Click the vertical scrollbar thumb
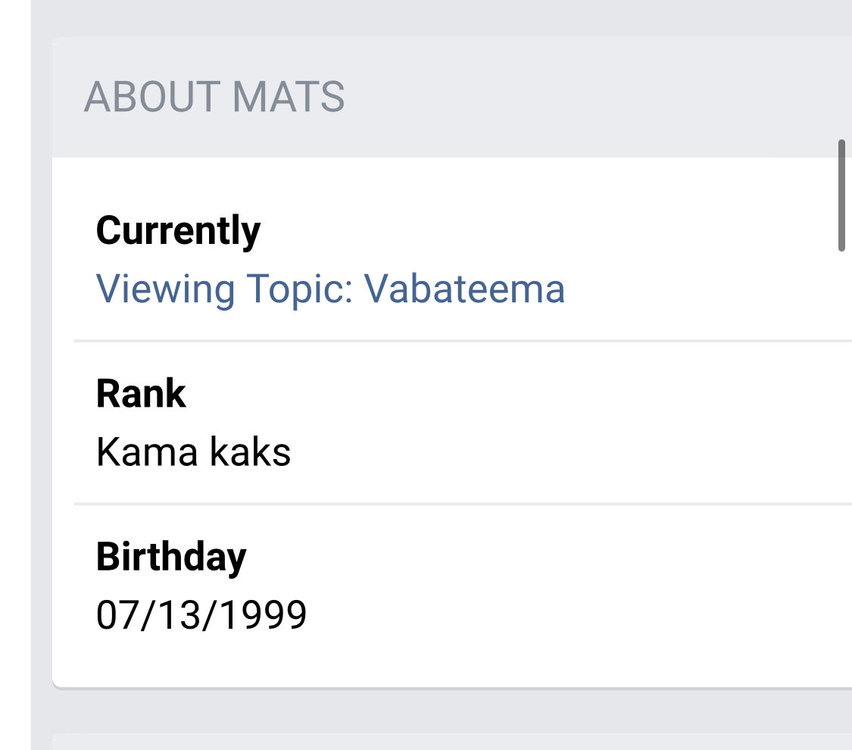 [842, 195]
